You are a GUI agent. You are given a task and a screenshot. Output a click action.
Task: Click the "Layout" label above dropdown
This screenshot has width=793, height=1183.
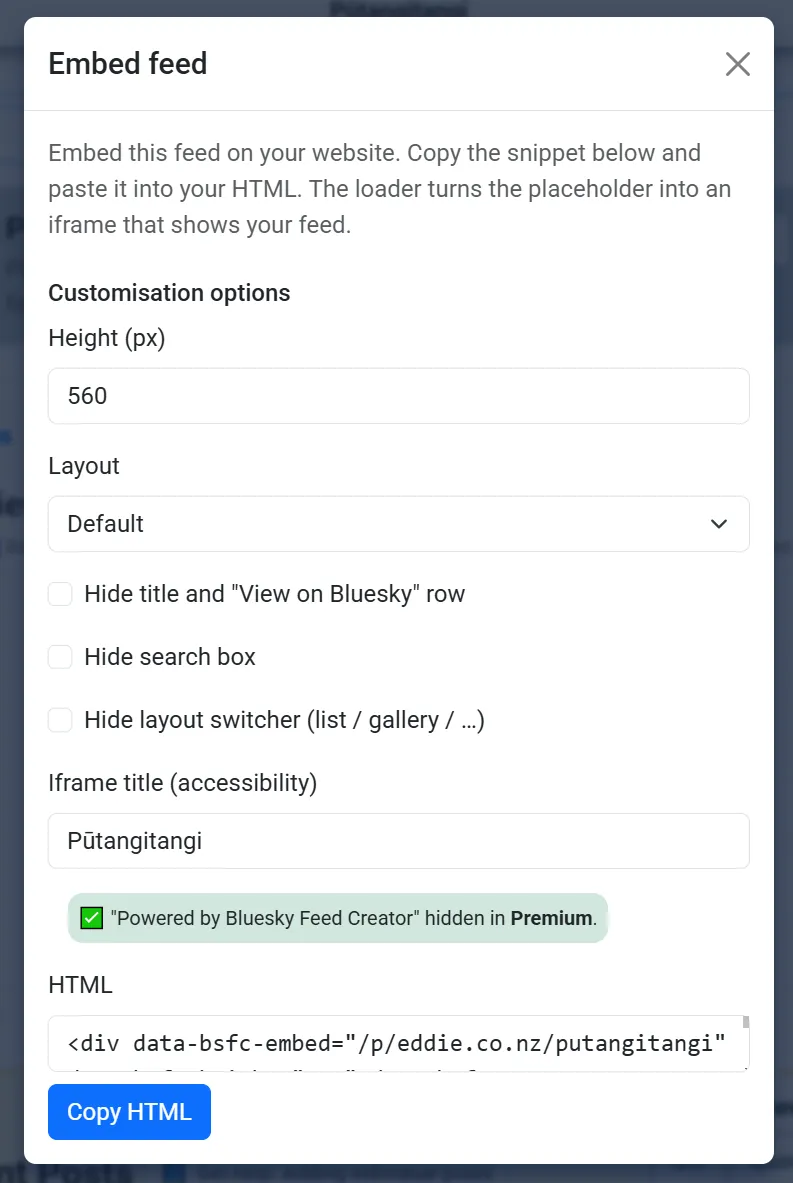pos(84,466)
